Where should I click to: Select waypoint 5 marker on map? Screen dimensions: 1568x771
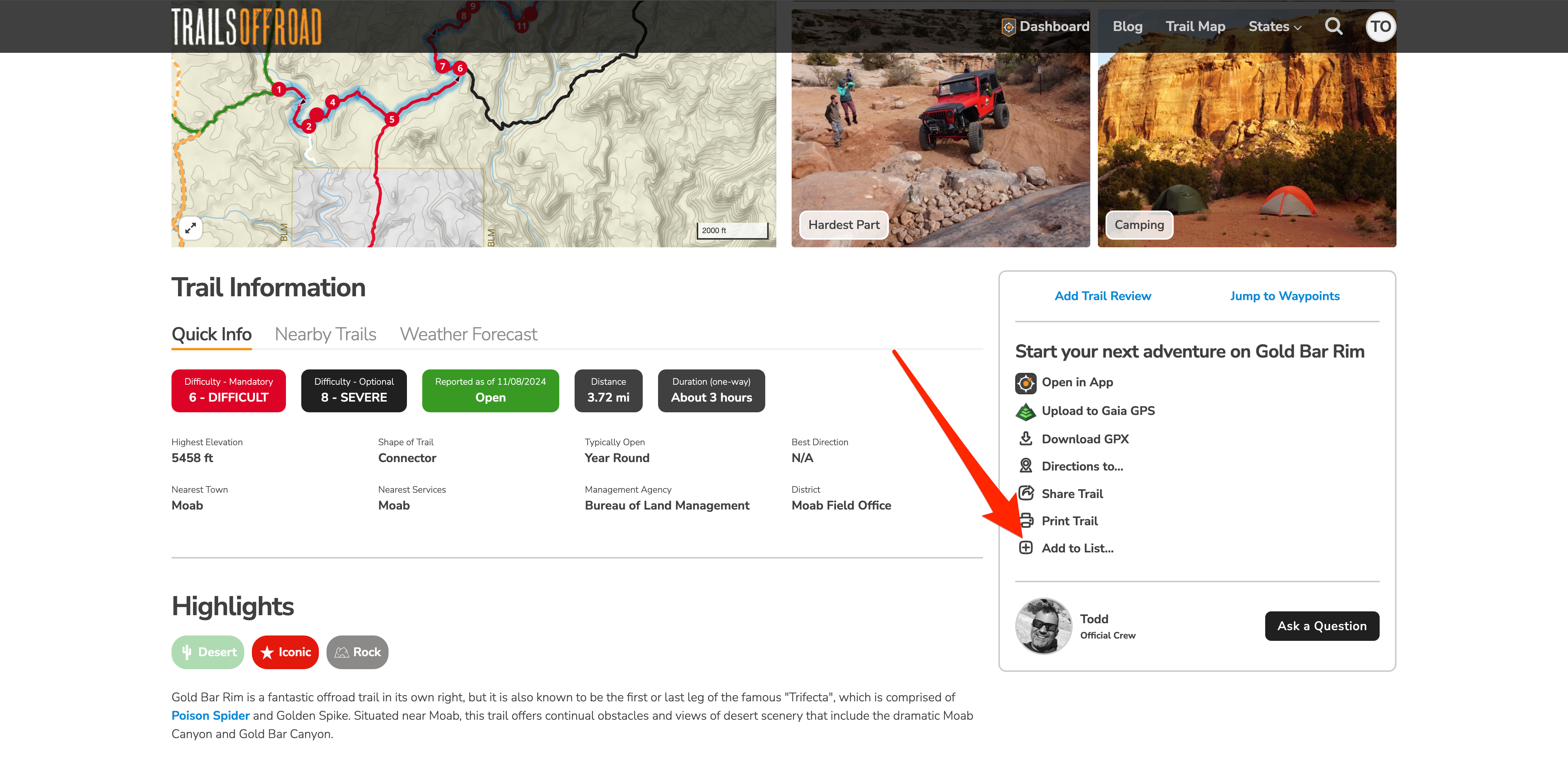coord(391,119)
